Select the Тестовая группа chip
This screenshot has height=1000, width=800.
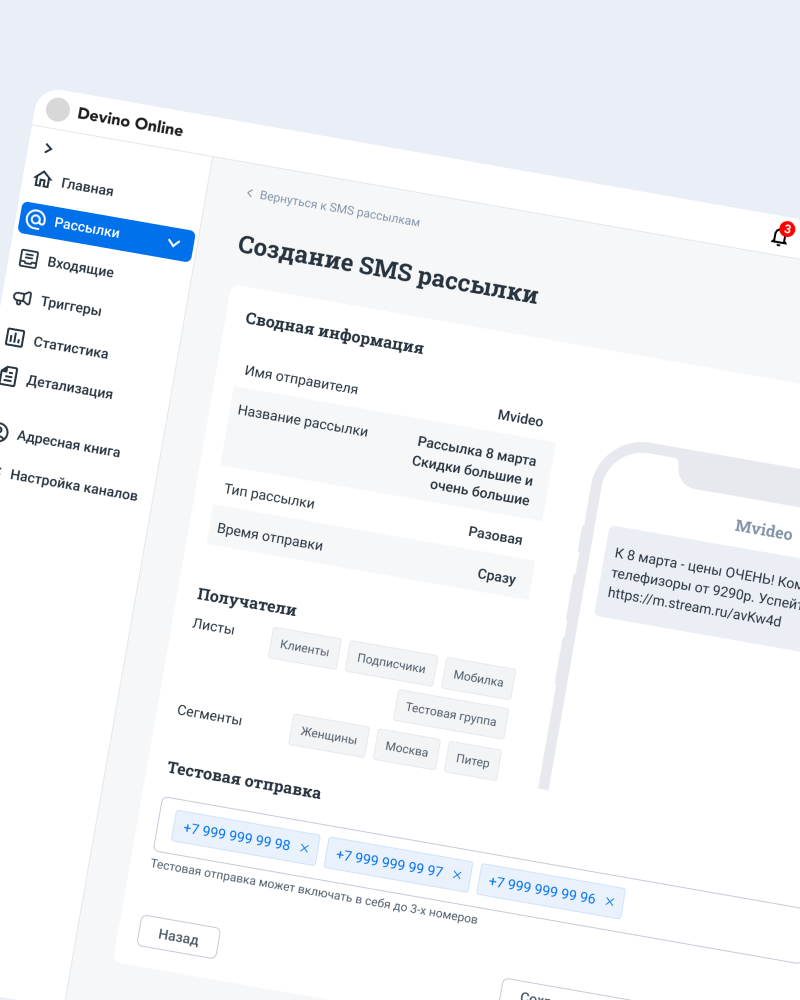tap(451, 714)
